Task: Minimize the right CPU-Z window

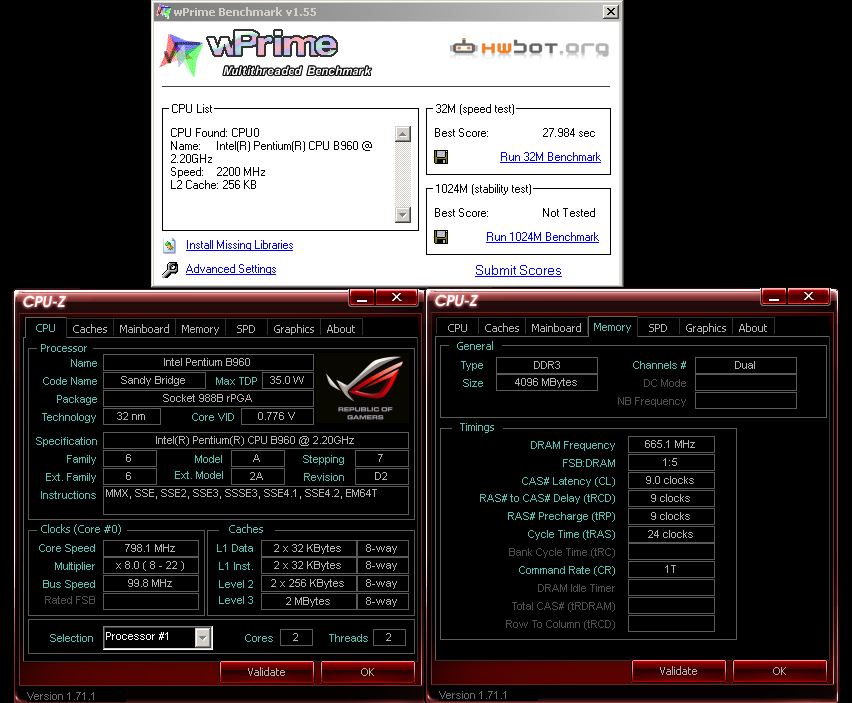Action: pos(774,297)
